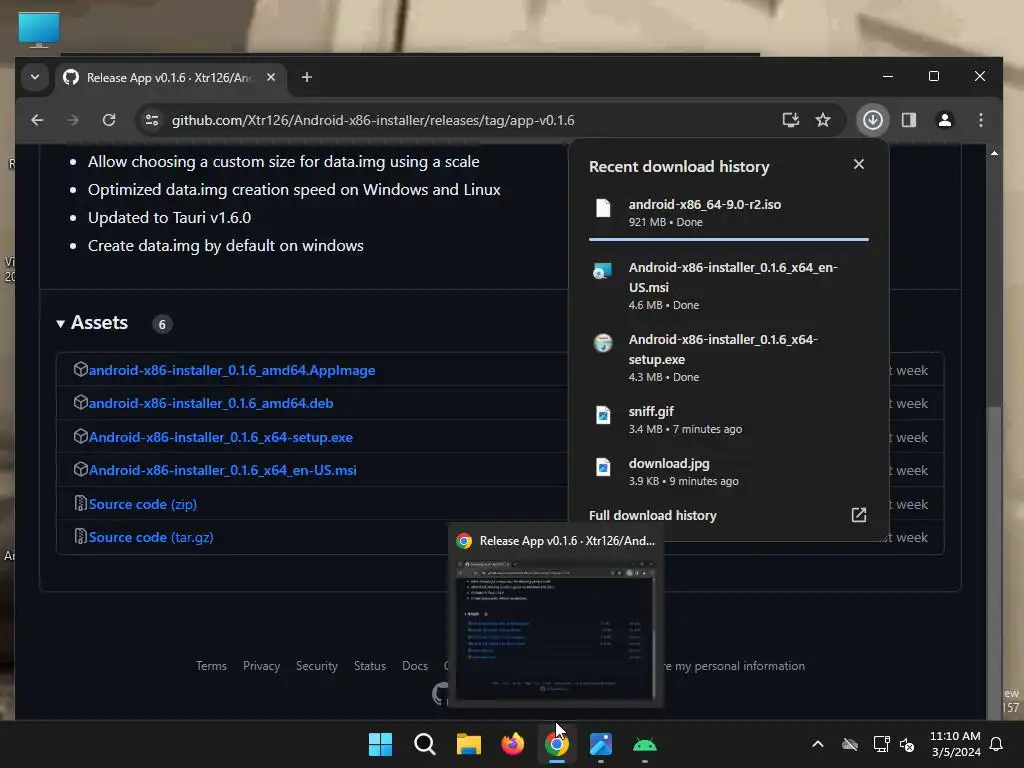Open the Windows Start menu

[380, 744]
